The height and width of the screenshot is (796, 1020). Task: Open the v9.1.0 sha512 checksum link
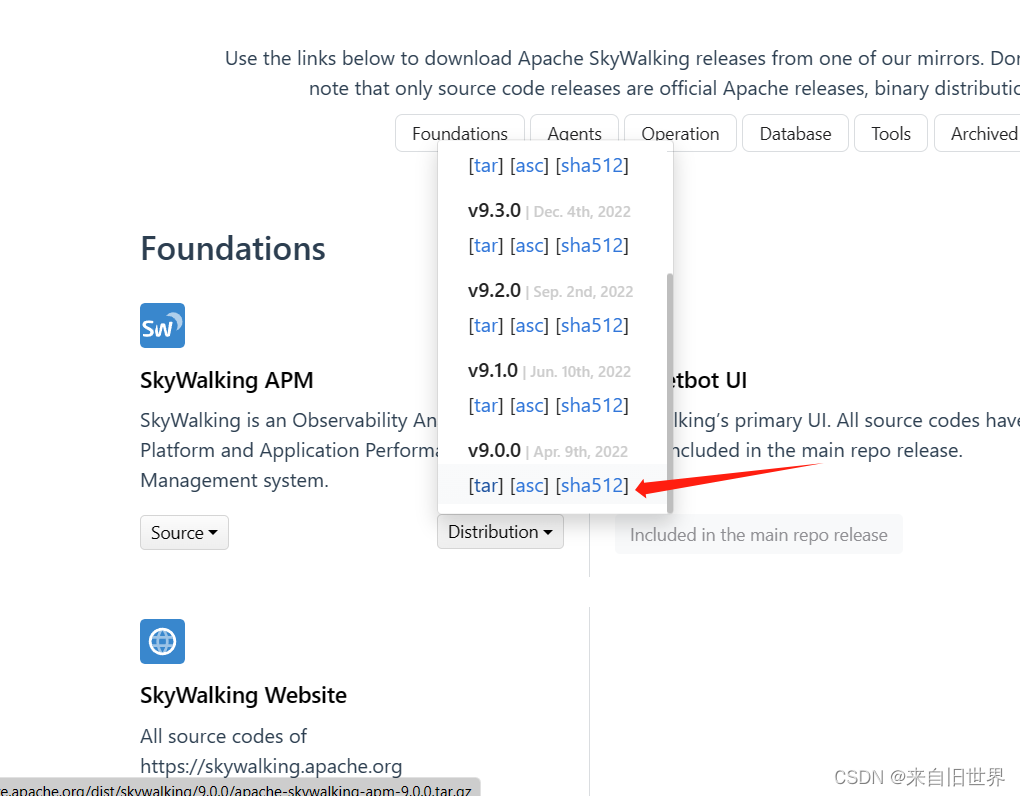point(592,405)
